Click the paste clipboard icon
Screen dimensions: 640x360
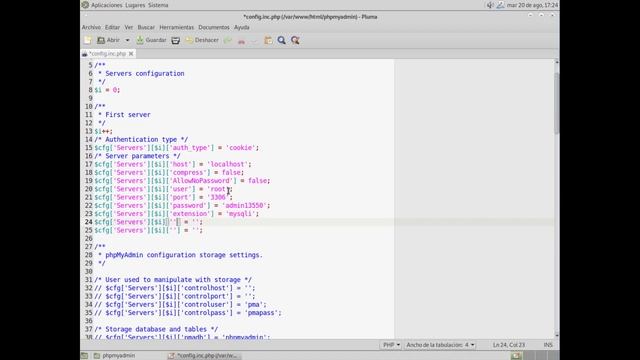268,40
